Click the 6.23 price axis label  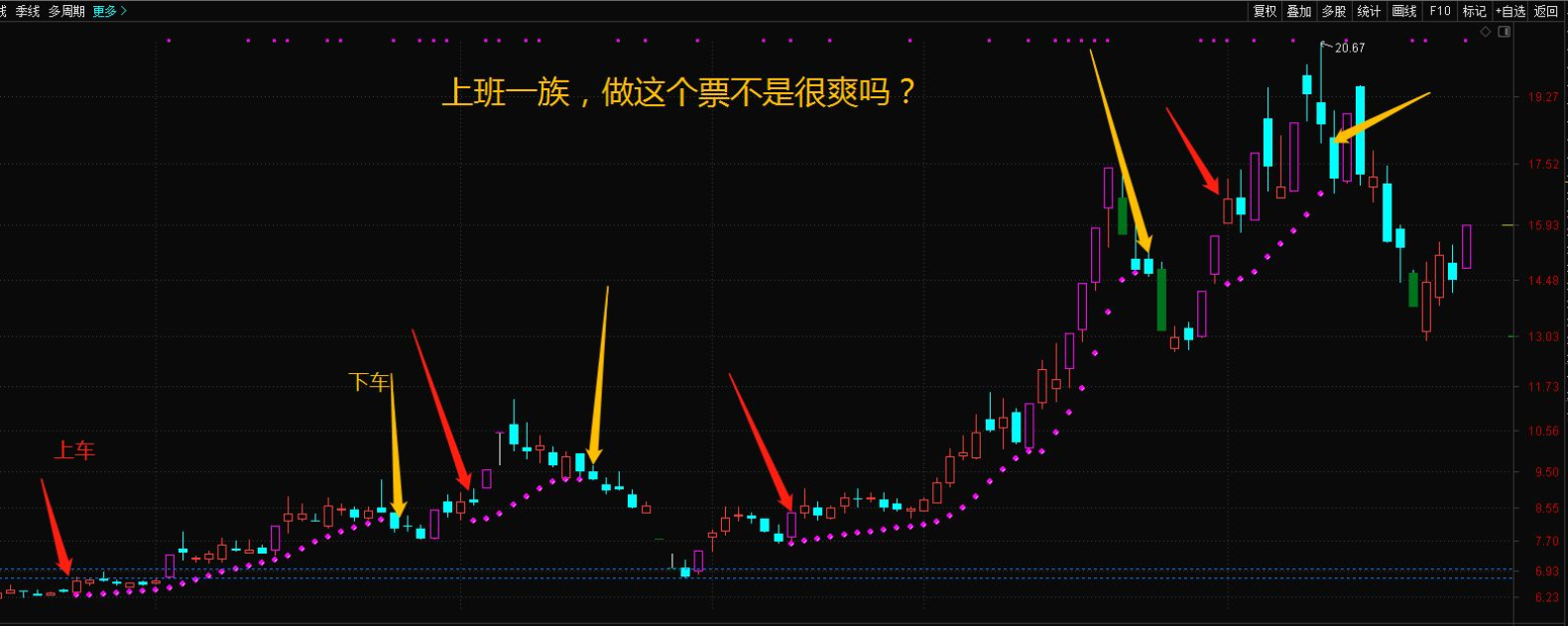[1546, 598]
